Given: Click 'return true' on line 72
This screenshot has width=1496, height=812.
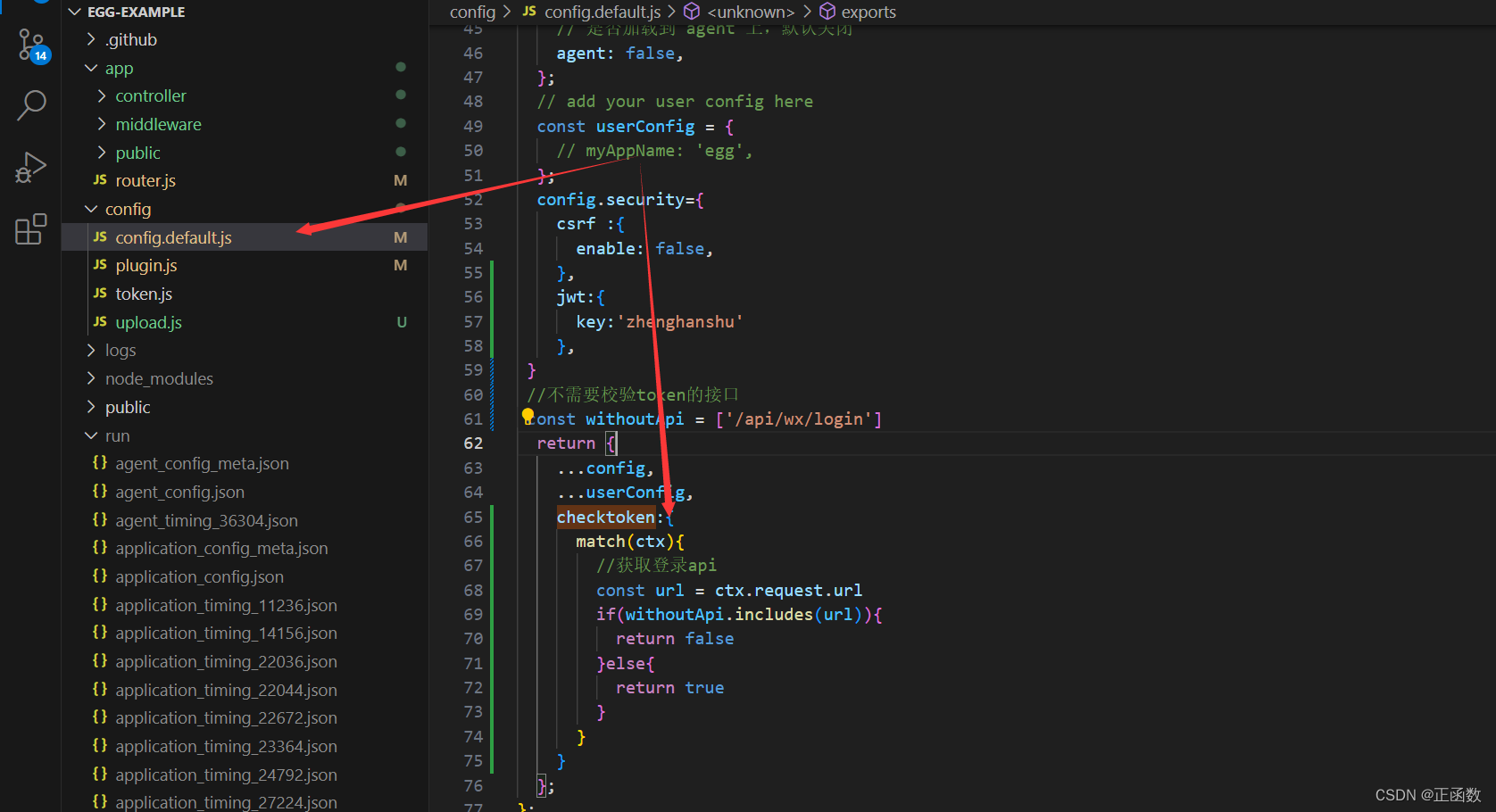Looking at the screenshot, I should [x=669, y=687].
